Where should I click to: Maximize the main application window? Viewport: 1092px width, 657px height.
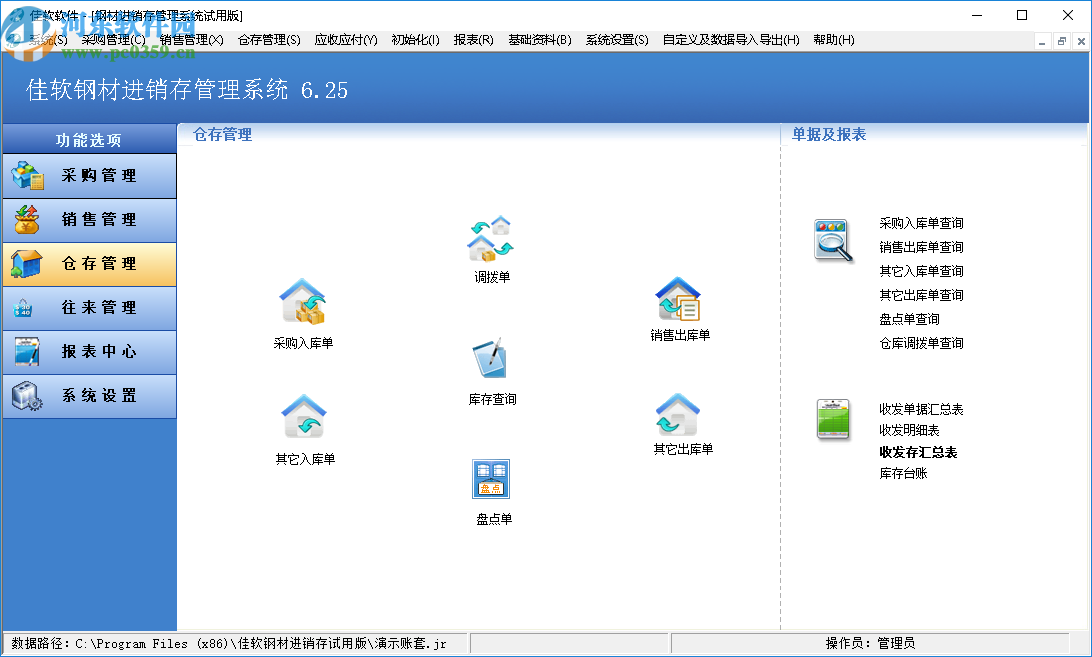pos(1022,15)
